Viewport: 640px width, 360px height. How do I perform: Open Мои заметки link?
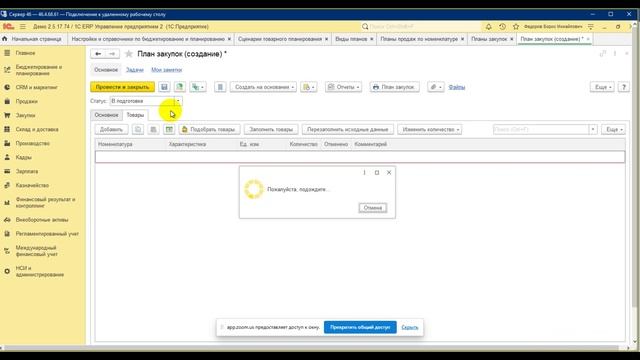pyautogui.click(x=167, y=70)
